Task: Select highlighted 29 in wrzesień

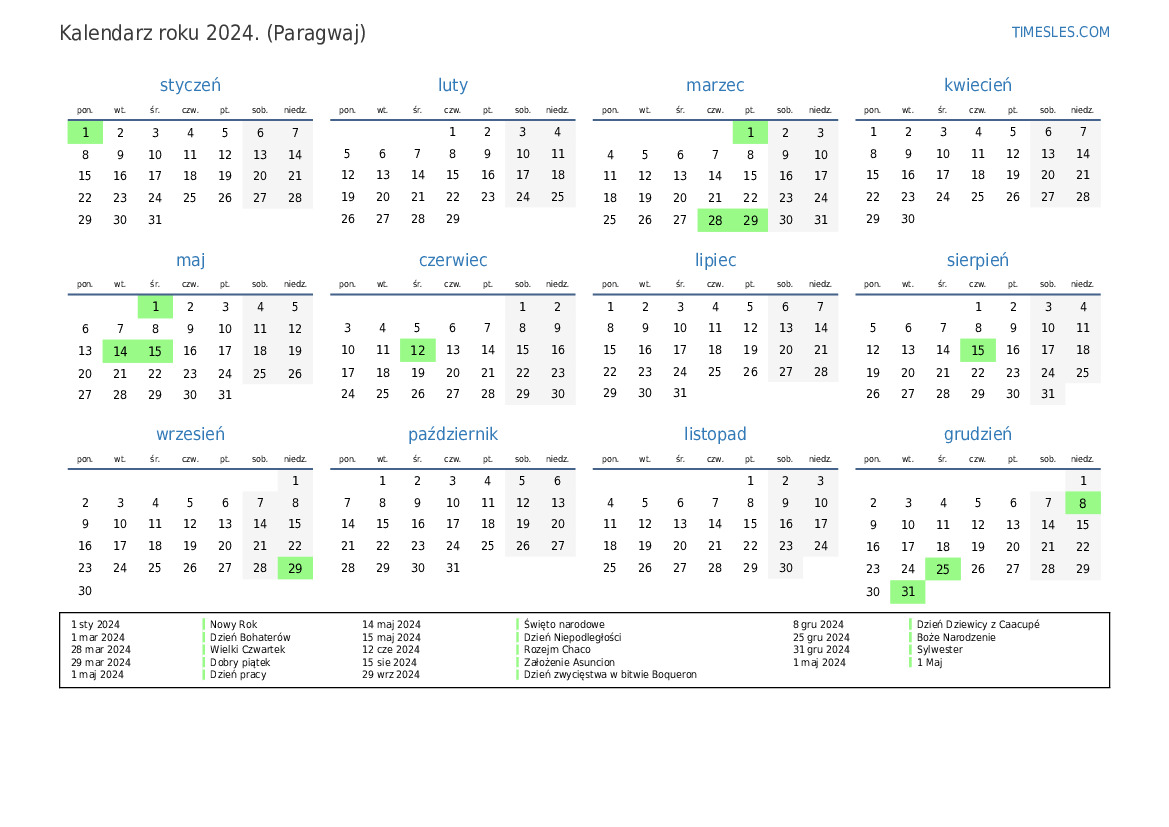Action: [295, 568]
